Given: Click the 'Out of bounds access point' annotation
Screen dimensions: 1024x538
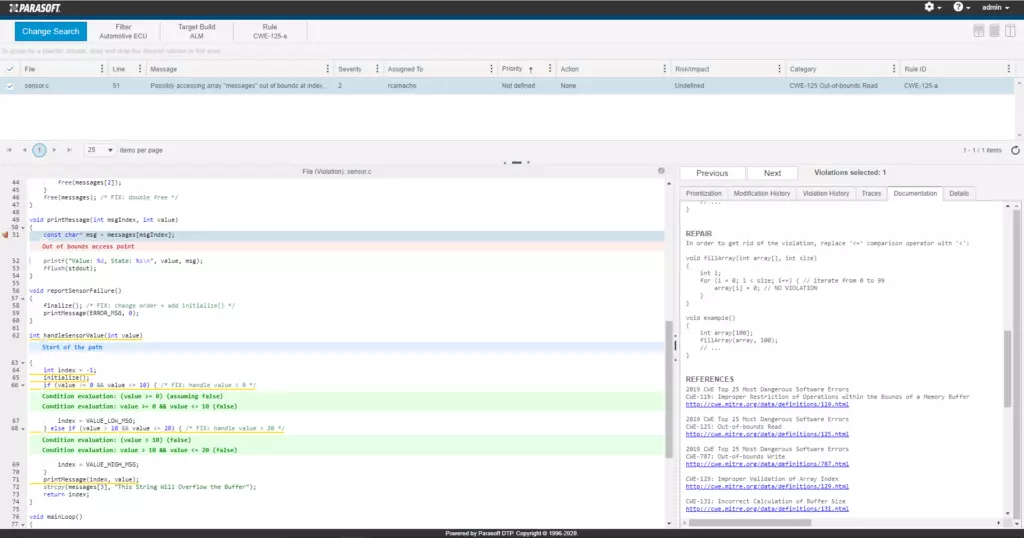Looking at the screenshot, I should tap(88, 247).
